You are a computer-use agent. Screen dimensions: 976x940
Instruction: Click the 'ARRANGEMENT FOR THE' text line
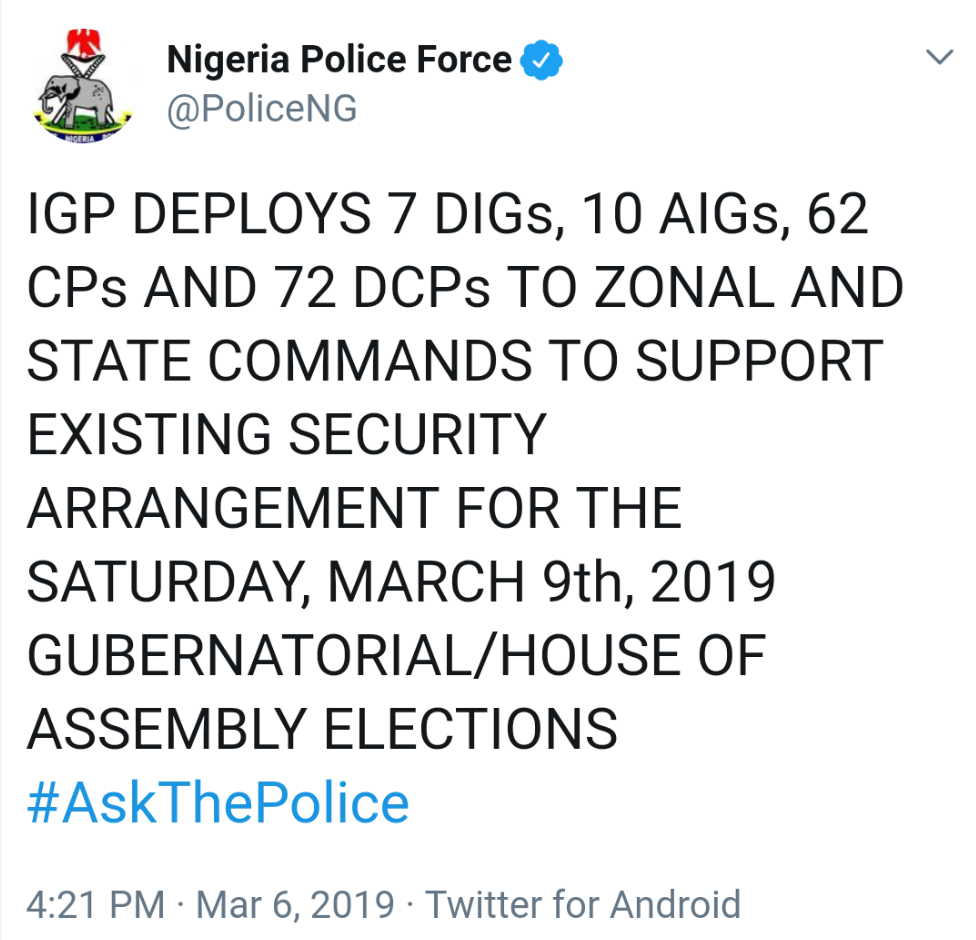point(354,509)
